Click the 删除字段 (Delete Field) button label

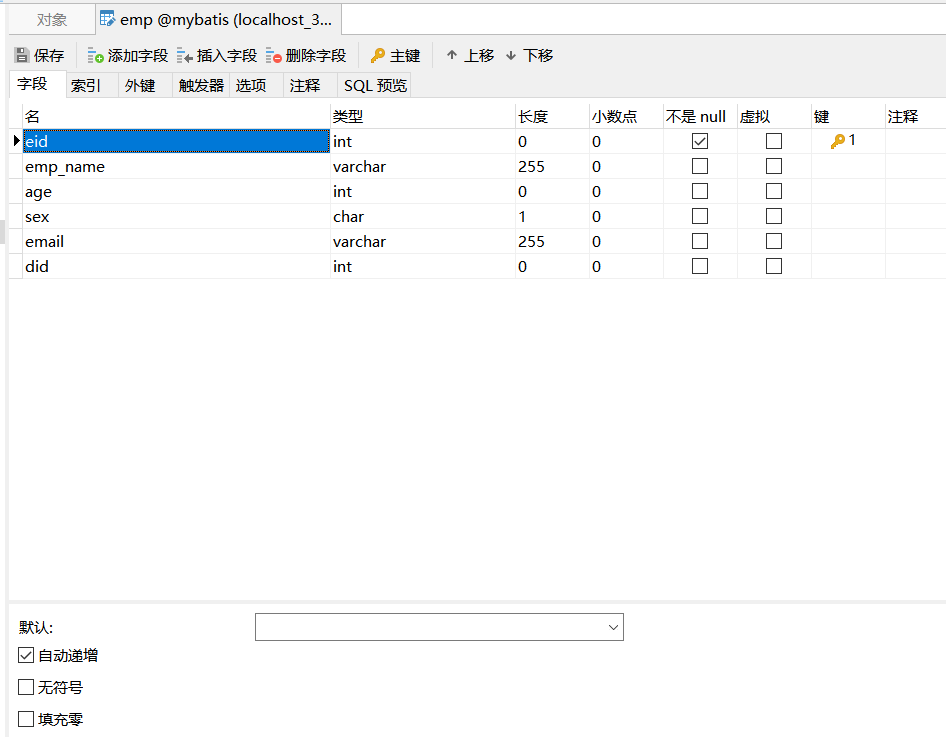point(316,55)
